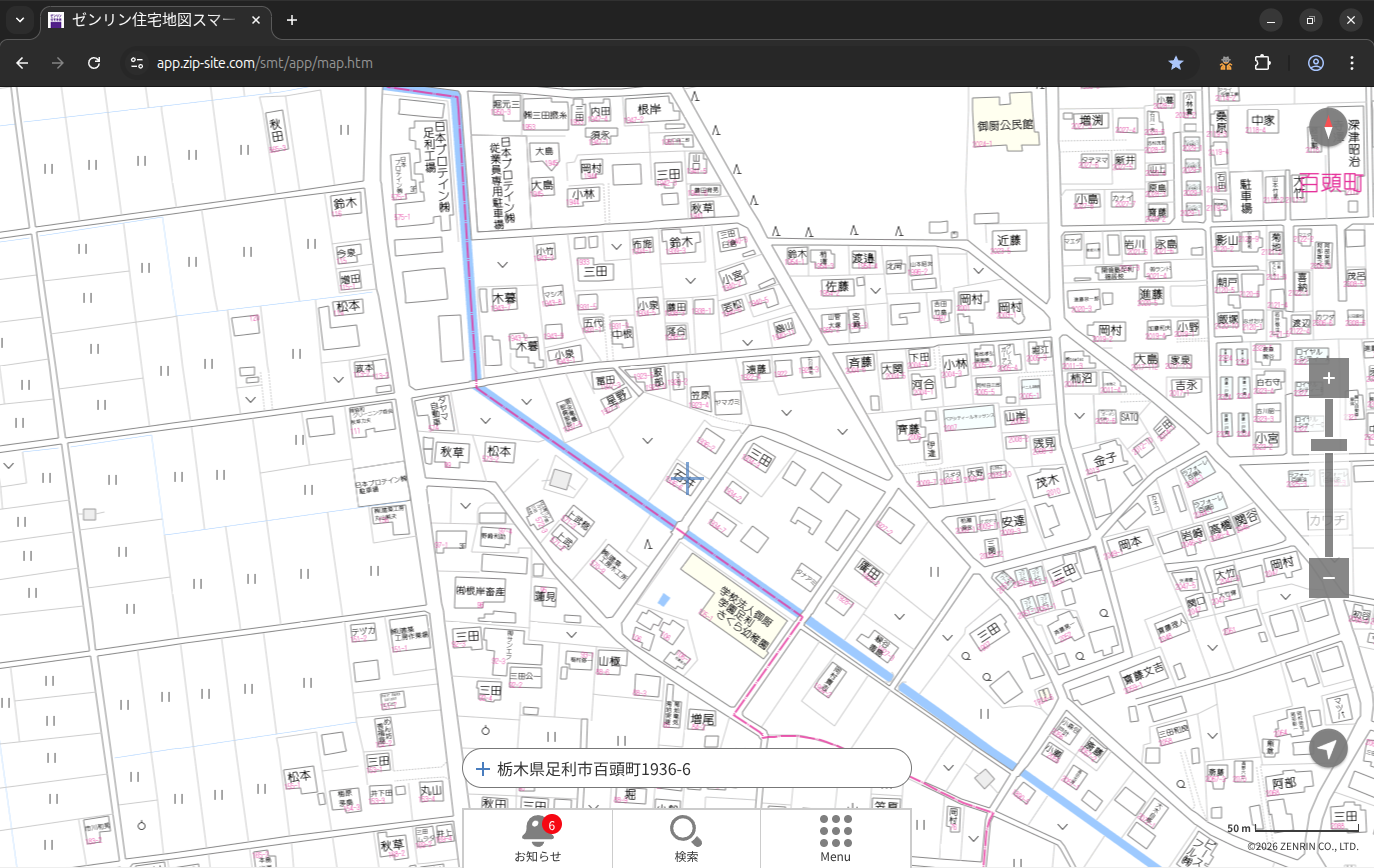This screenshot has height=868, width=1374.
Task: View site information in address bar
Action: [137, 63]
